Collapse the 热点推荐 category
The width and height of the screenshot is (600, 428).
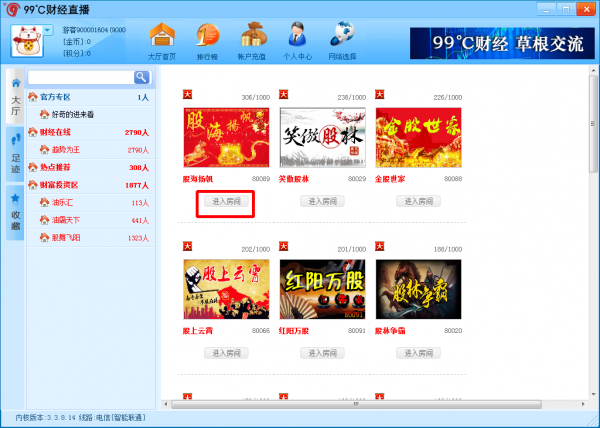91,168
